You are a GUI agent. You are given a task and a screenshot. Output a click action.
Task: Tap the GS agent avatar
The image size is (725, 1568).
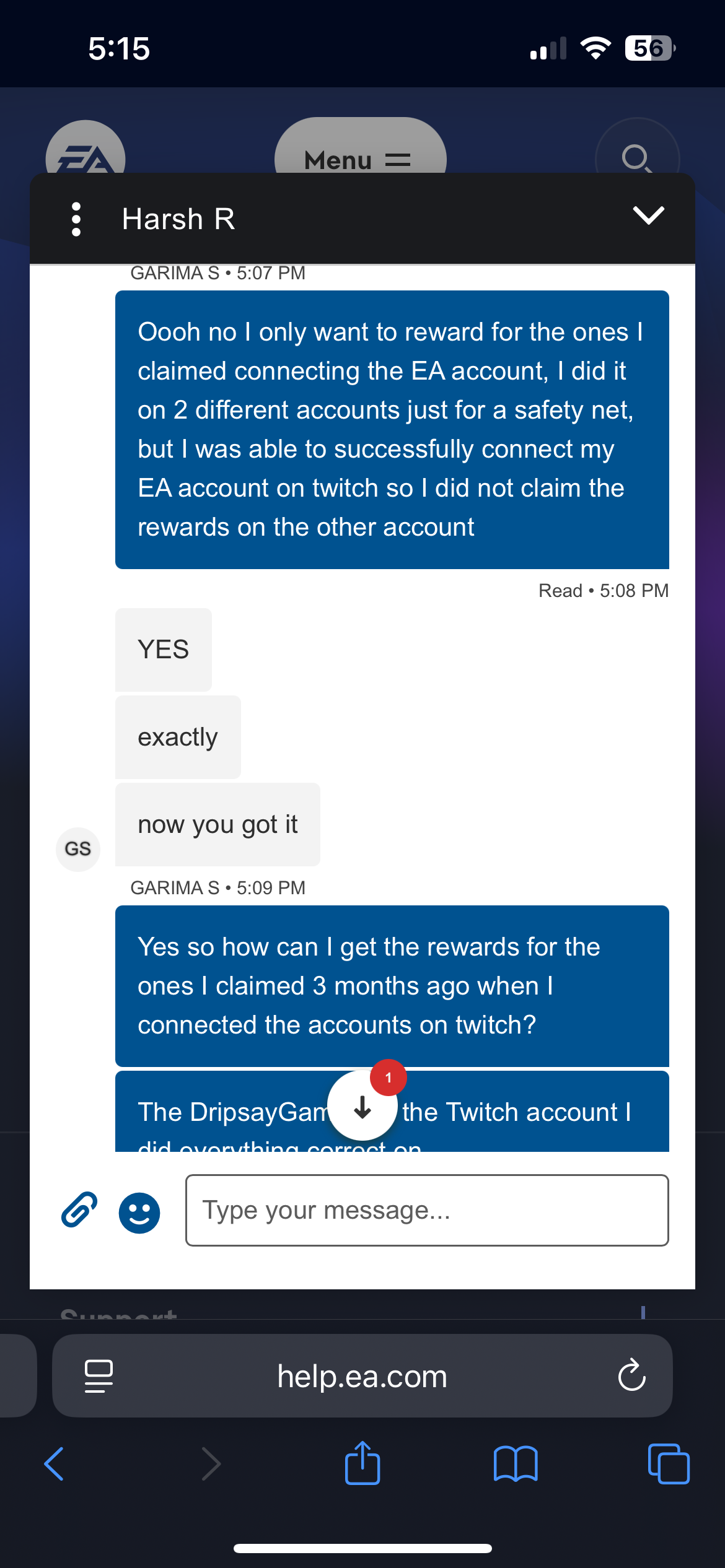(x=78, y=849)
